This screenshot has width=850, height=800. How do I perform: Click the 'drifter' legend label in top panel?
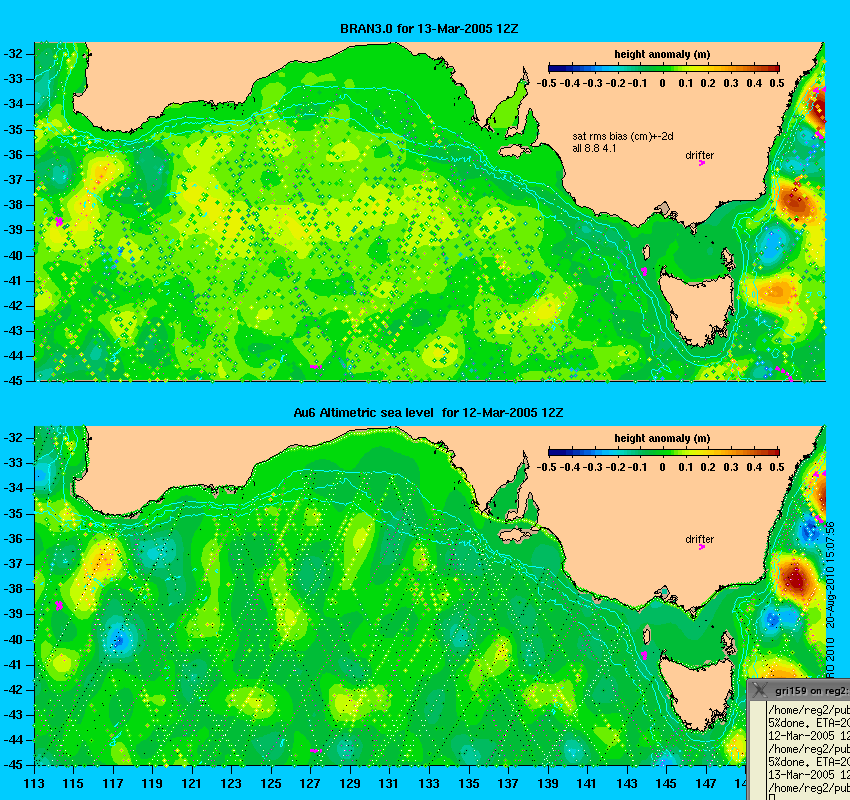[699, 155]
